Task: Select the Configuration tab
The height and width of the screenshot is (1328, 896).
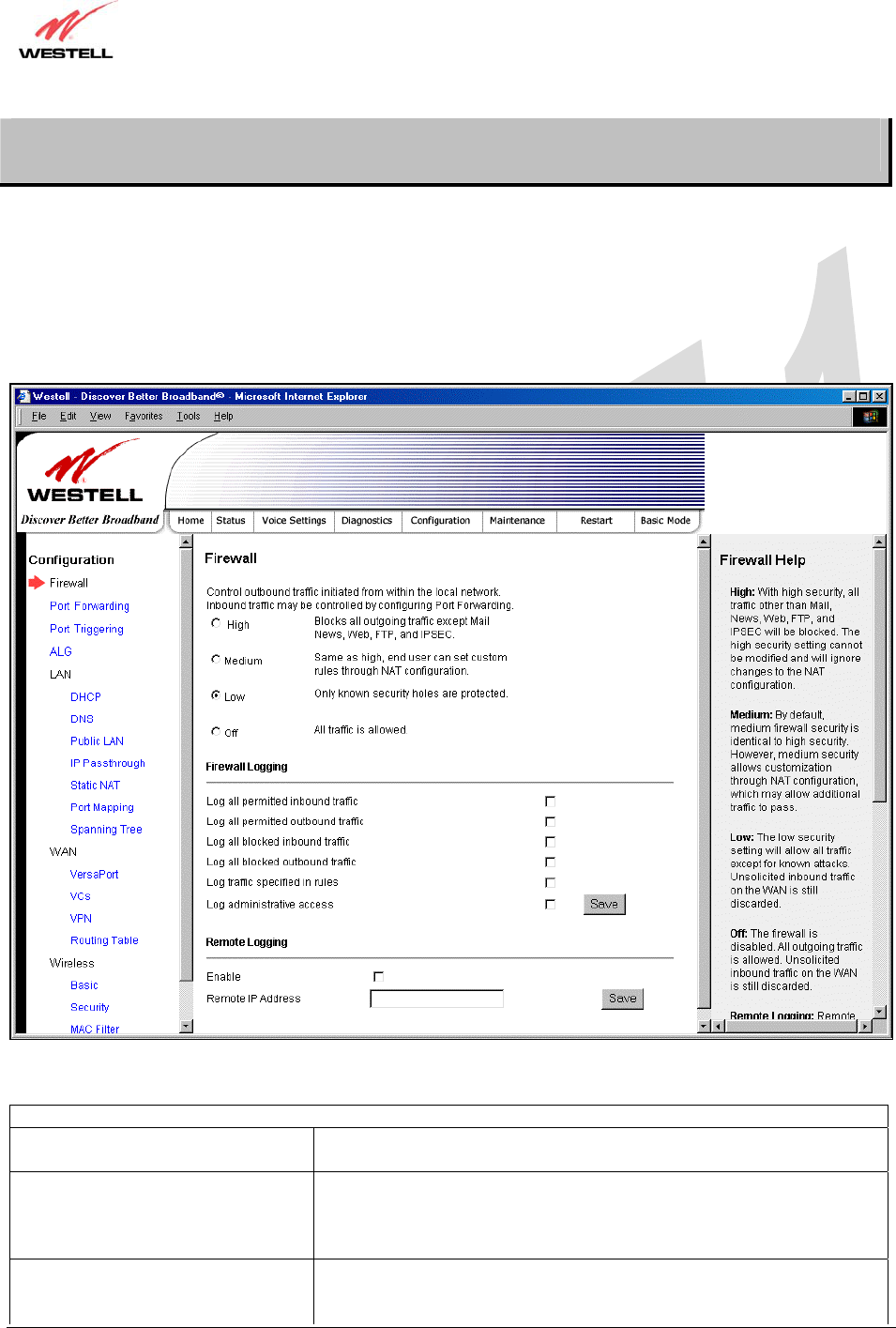Action: click(440, 521)
